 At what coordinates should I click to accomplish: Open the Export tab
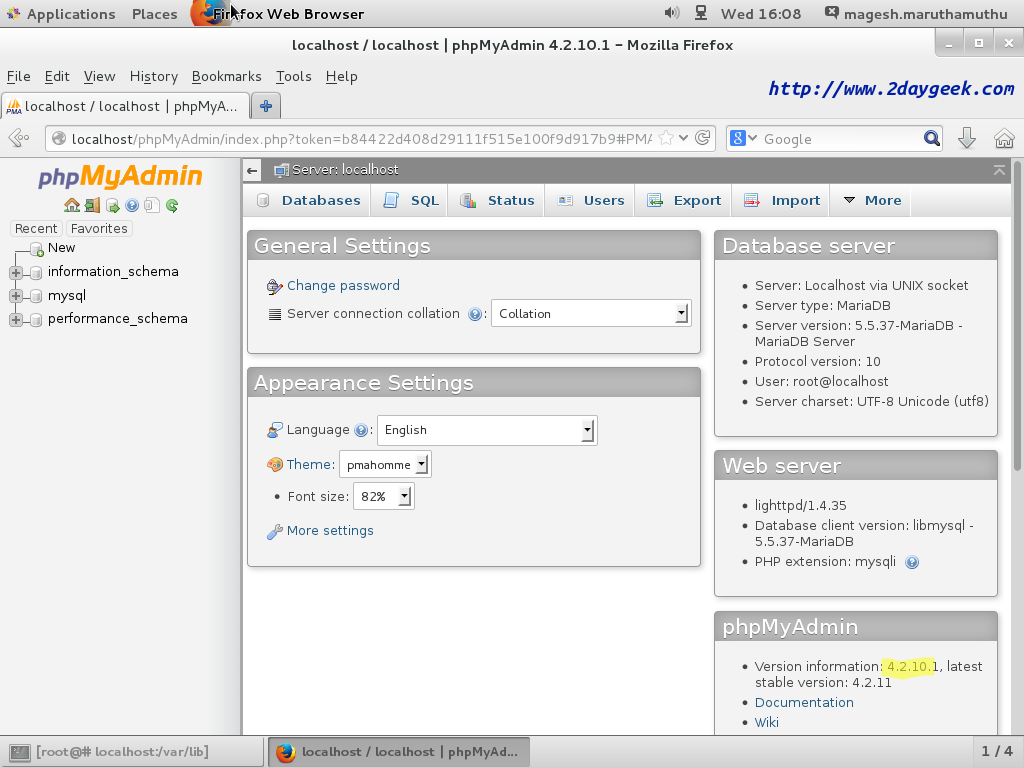pyautogui.click(x=683, y=200)
